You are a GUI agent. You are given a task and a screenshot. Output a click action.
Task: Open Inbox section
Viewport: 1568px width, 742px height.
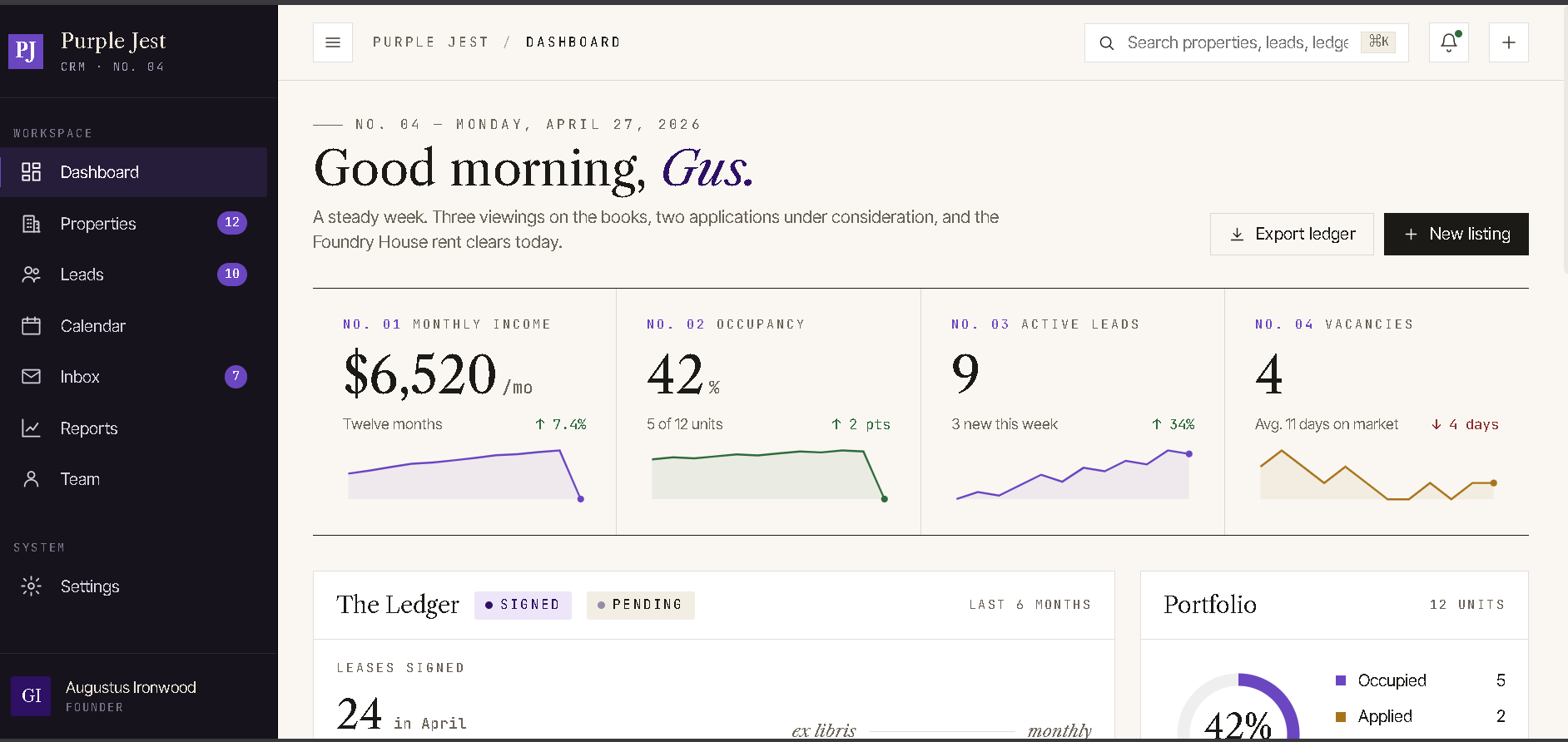pyautogui.click(x=134, y=377)
